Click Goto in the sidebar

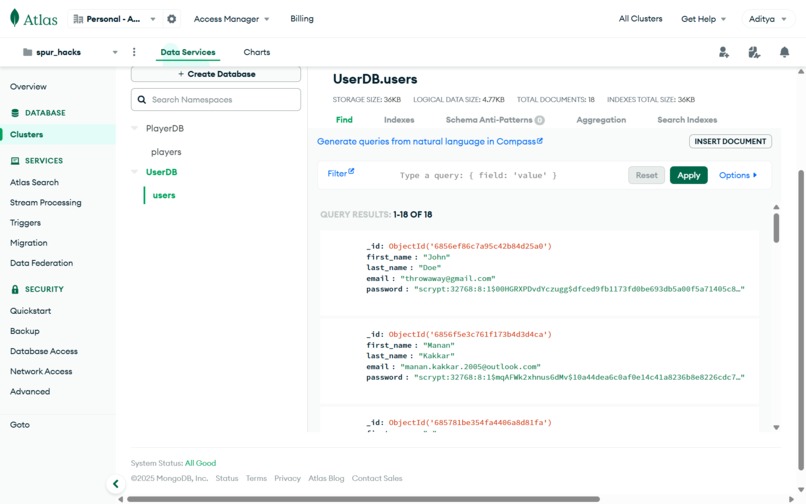coord(20,425)
